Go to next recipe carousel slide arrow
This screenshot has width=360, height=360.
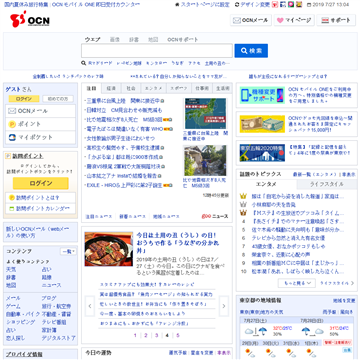point(224,306)
